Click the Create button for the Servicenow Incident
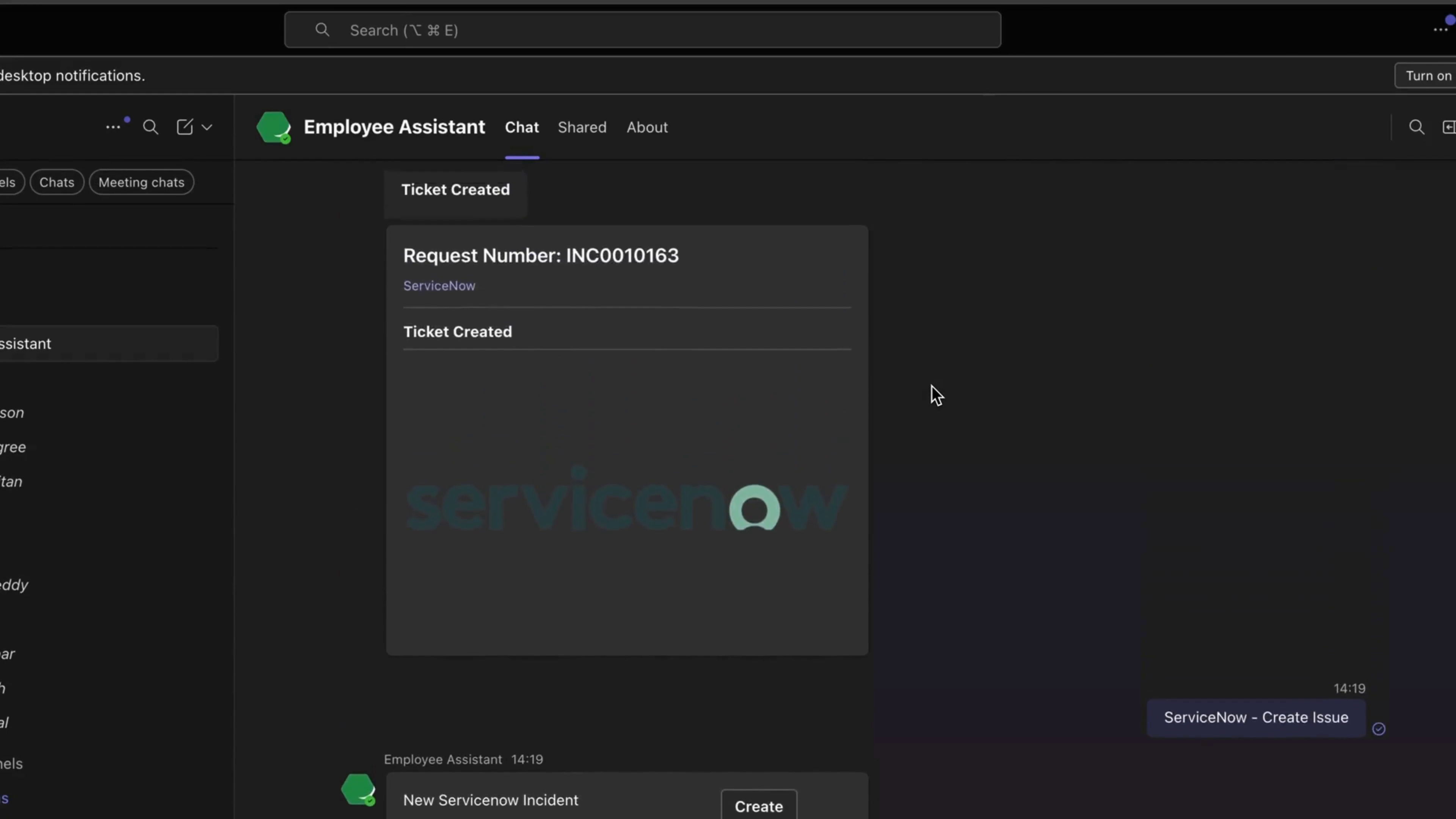 tap(758, 806)
